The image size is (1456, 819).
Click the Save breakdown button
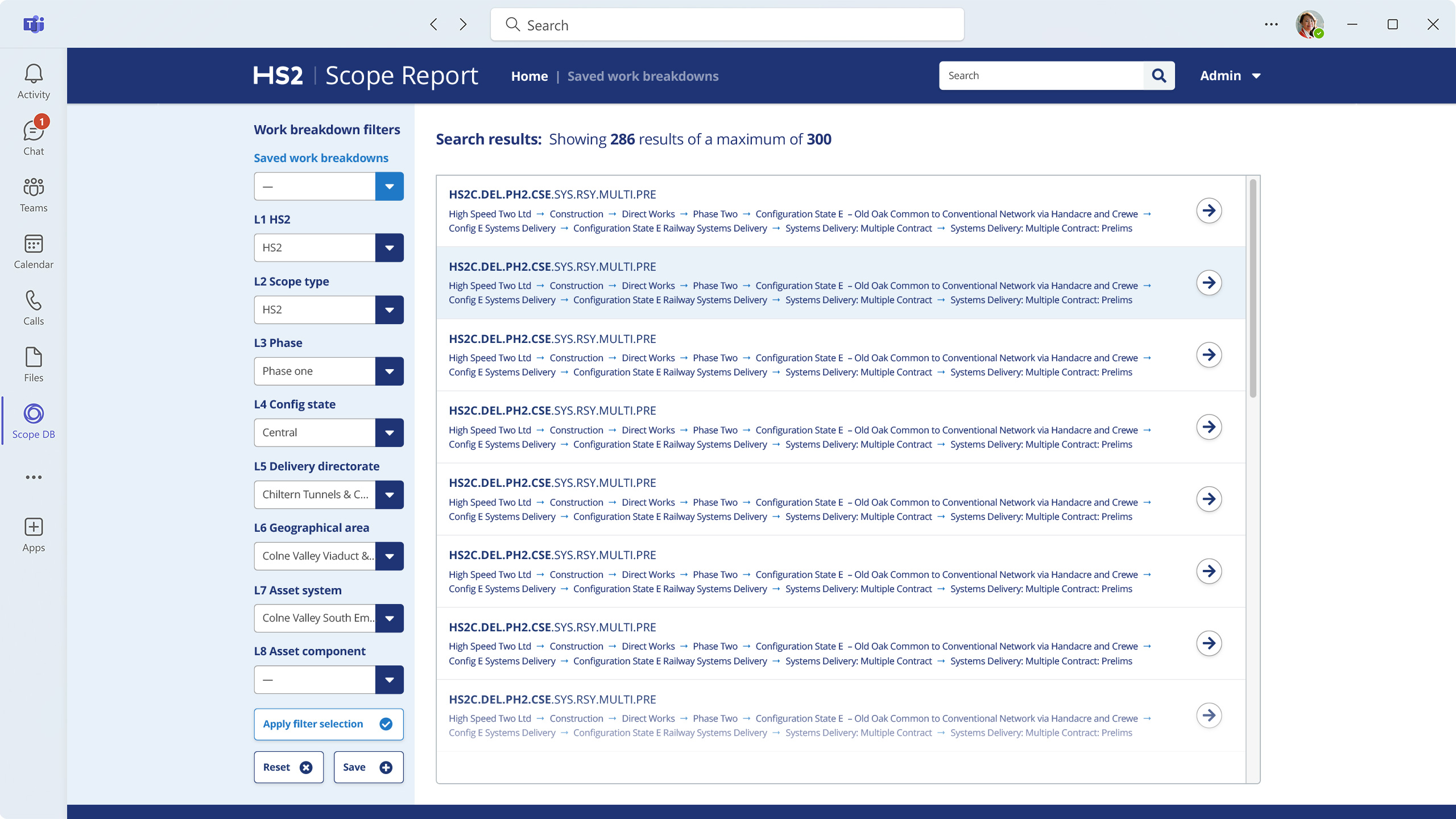pyautogui.click(x=369, y=767)
